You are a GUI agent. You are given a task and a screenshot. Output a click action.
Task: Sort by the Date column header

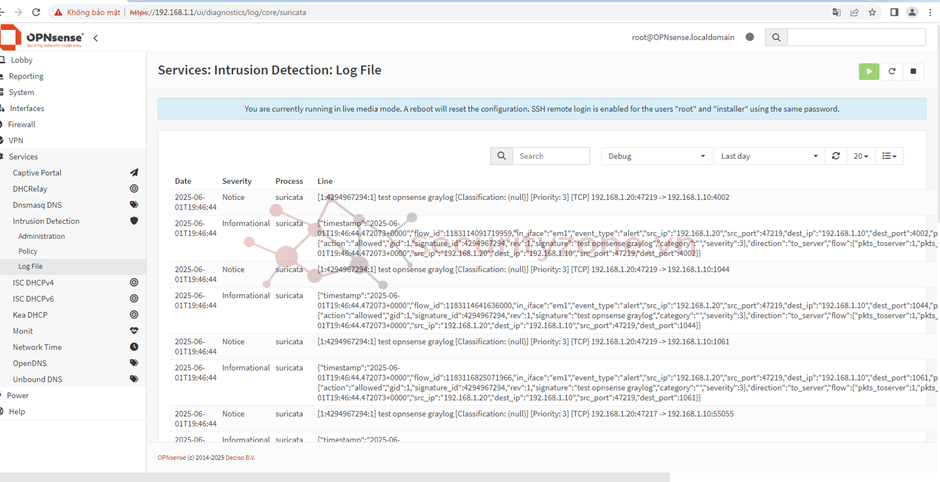point(183,181)
